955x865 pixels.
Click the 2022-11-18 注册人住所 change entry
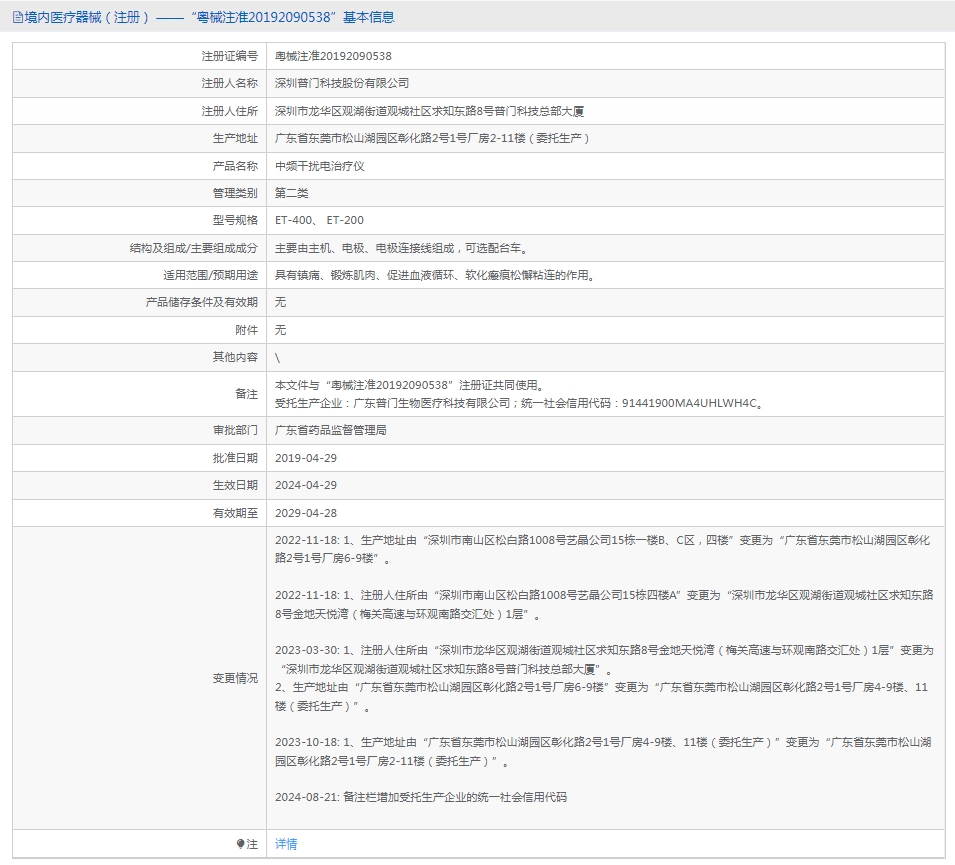click(x=604, y=604)
